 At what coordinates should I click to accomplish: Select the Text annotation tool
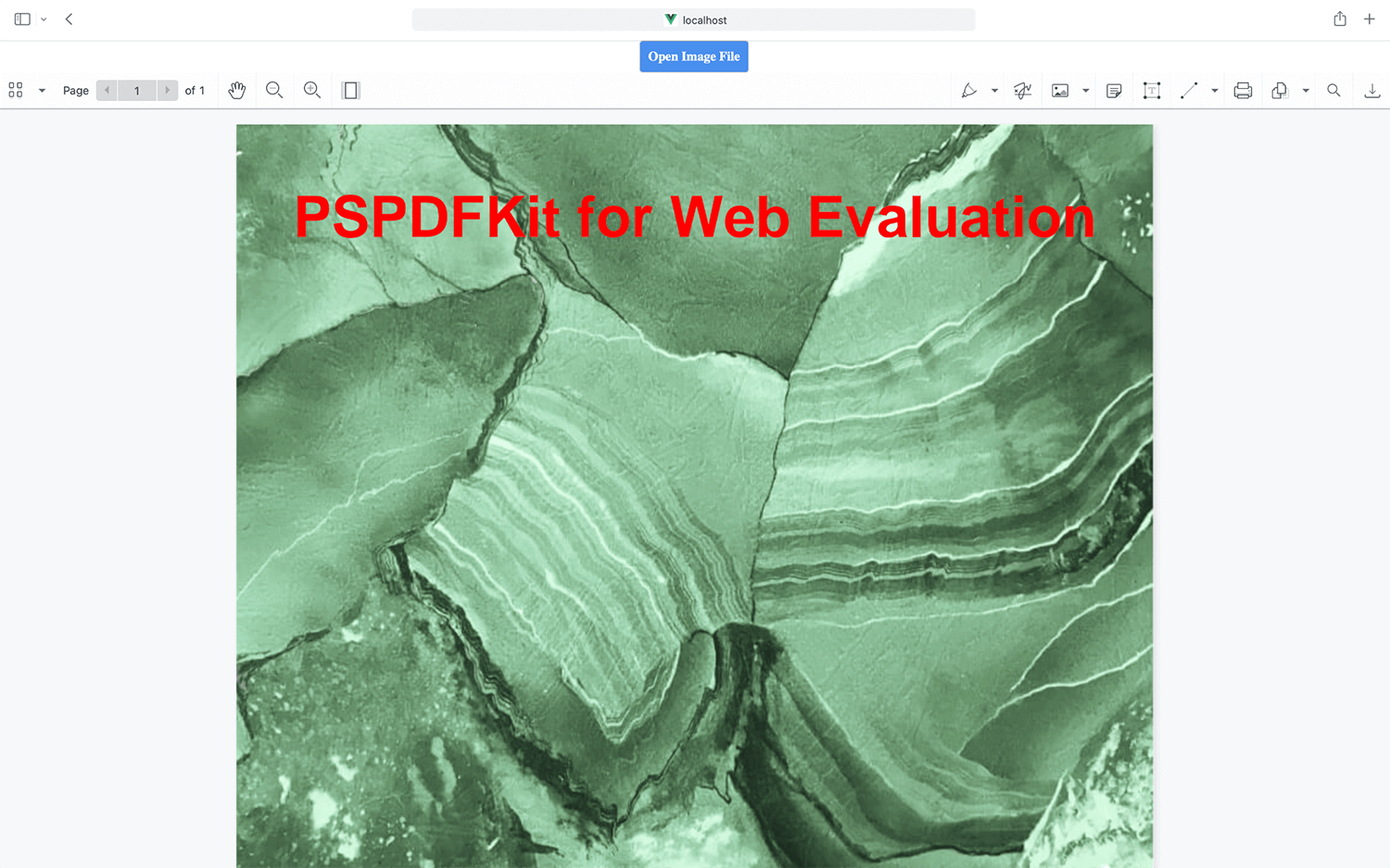pyautogui.click(x=1153, y=90)
